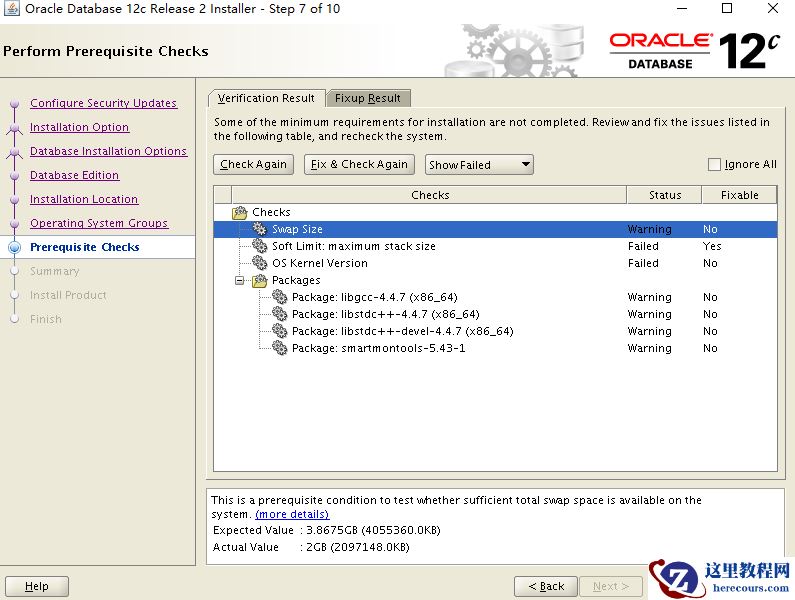This screenshot has width=795, height=600.
Task: Click the Installation Option step bullet
Action: point(15,127)
